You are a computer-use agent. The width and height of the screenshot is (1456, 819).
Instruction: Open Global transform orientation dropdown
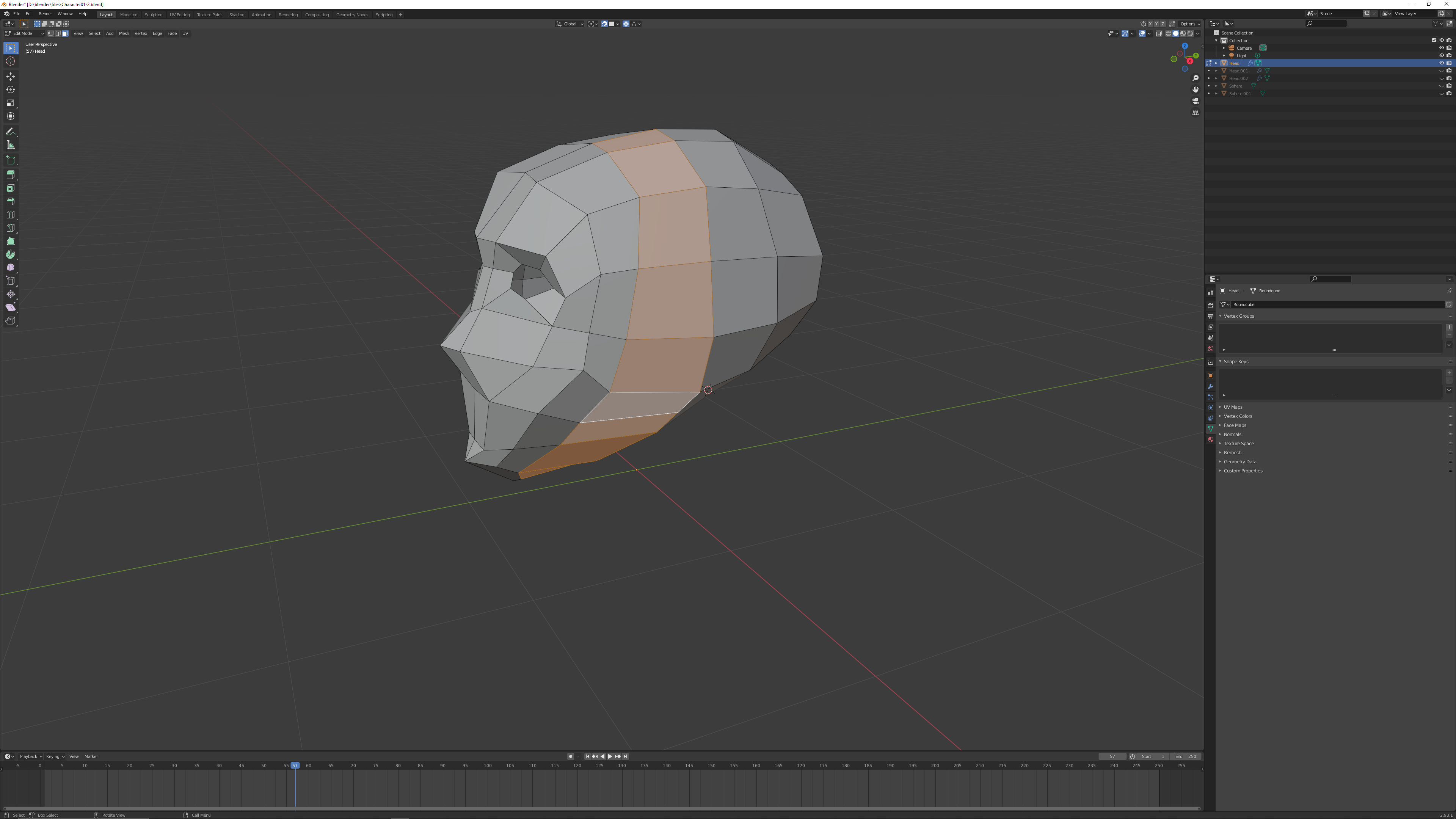(570, 24)
